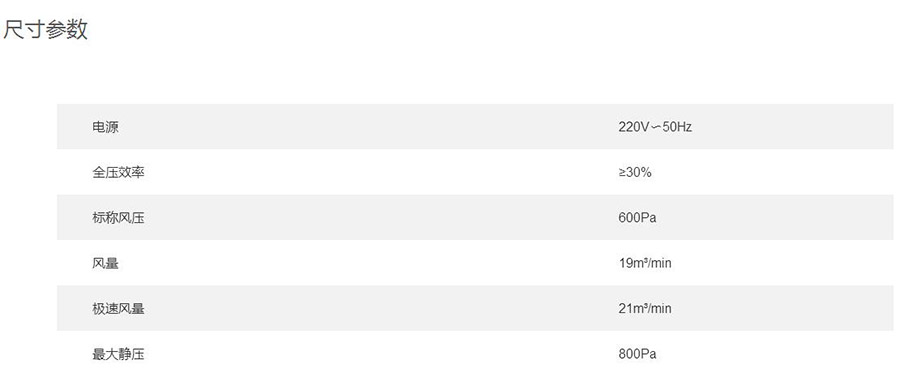Click the 21m³/min airflow value
Screen dimensions: 900x373
pyautogui.click(x=645, y=308)
